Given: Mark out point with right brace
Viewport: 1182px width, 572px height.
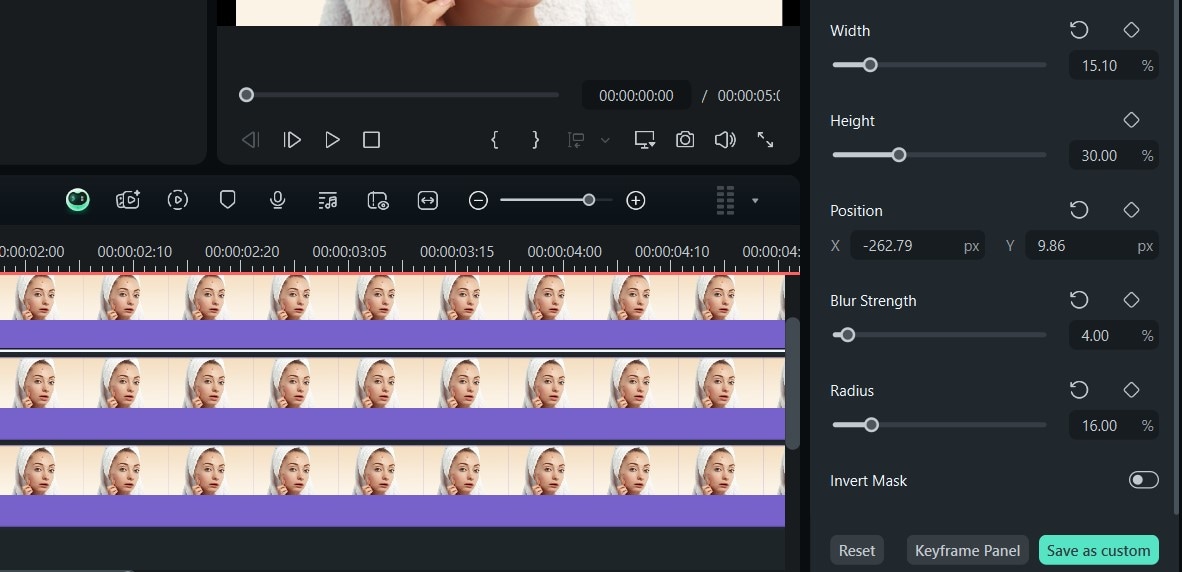Looking at the screenshot, I should click(535, 139).
